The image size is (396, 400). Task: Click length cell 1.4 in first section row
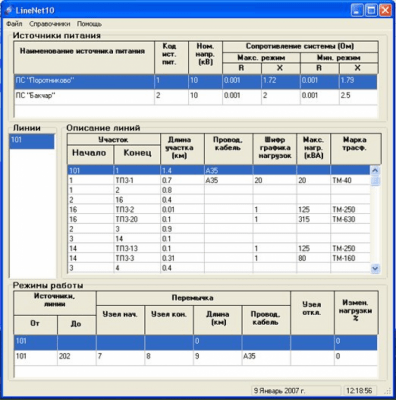point(182,171)
